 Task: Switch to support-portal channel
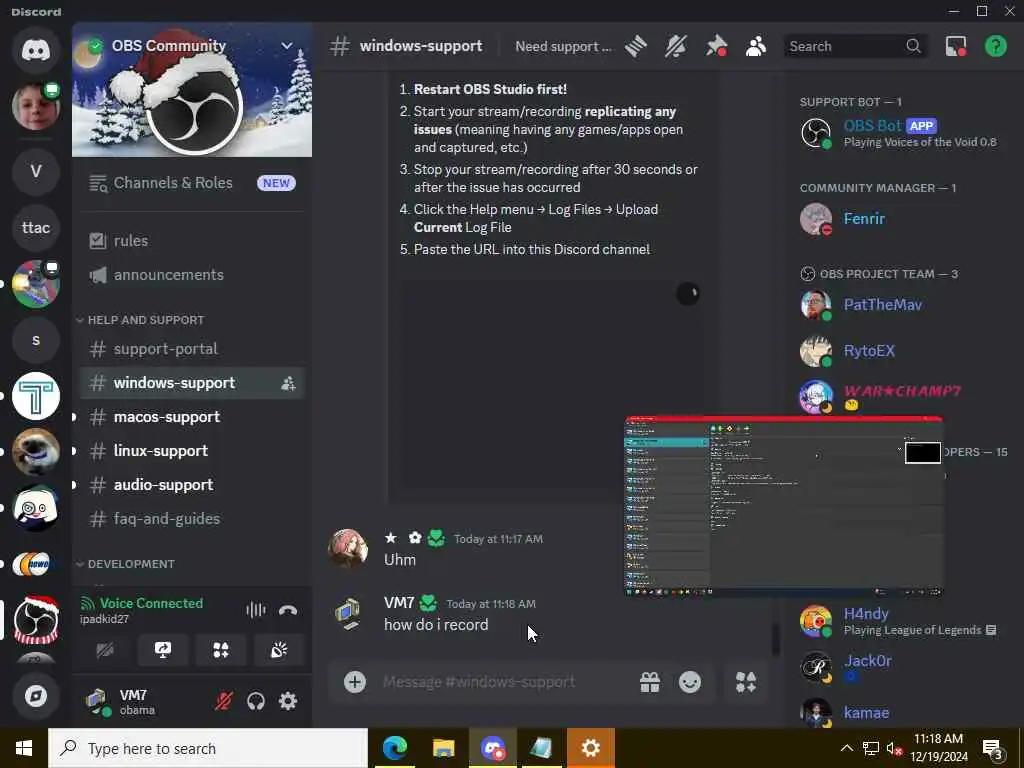click(x=192, y=349)
